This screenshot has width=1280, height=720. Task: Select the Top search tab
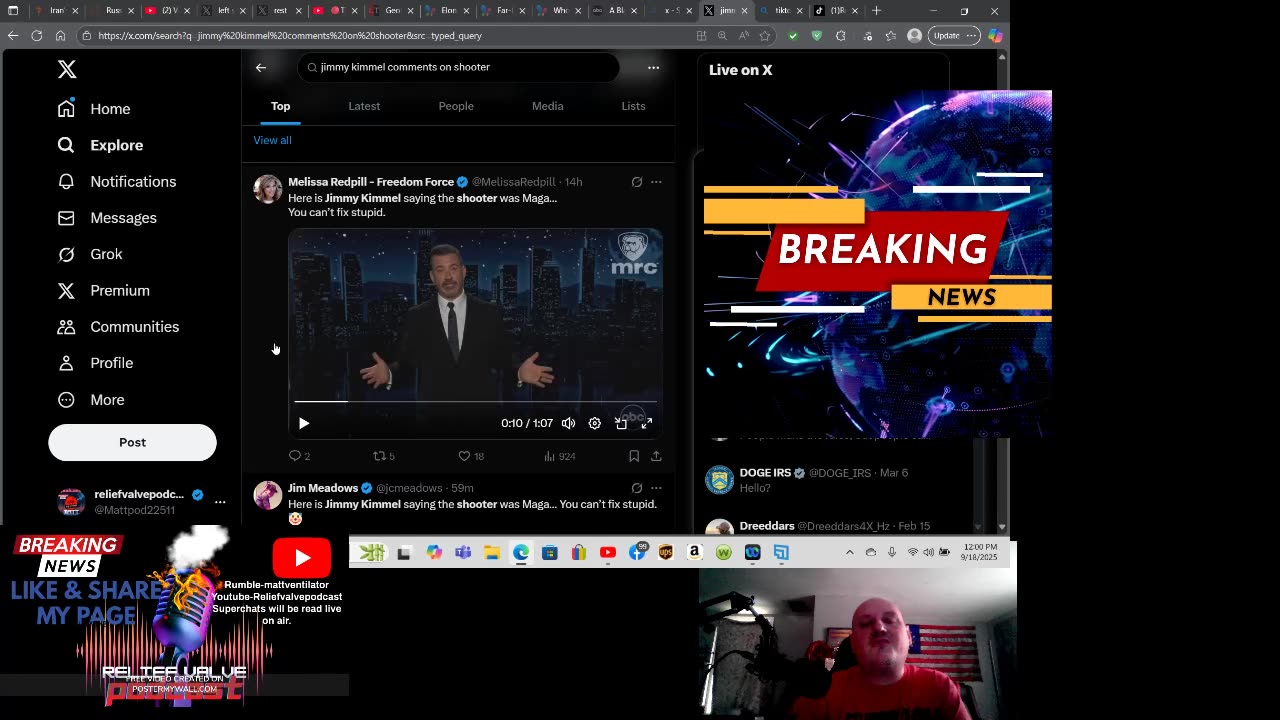[x=280, y=106]
